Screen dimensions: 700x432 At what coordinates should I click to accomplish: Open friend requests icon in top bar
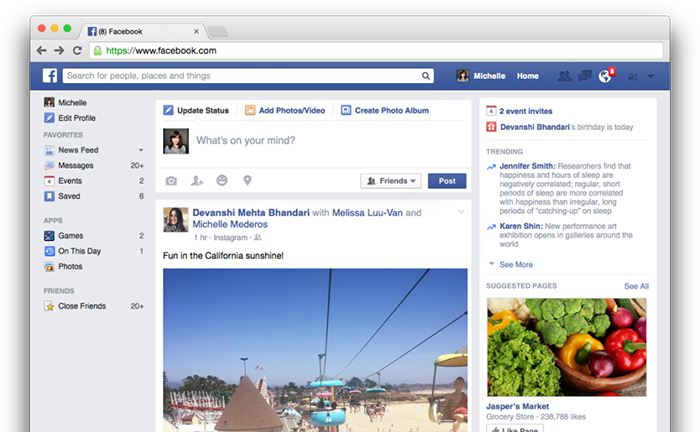(x=564, y=76)
